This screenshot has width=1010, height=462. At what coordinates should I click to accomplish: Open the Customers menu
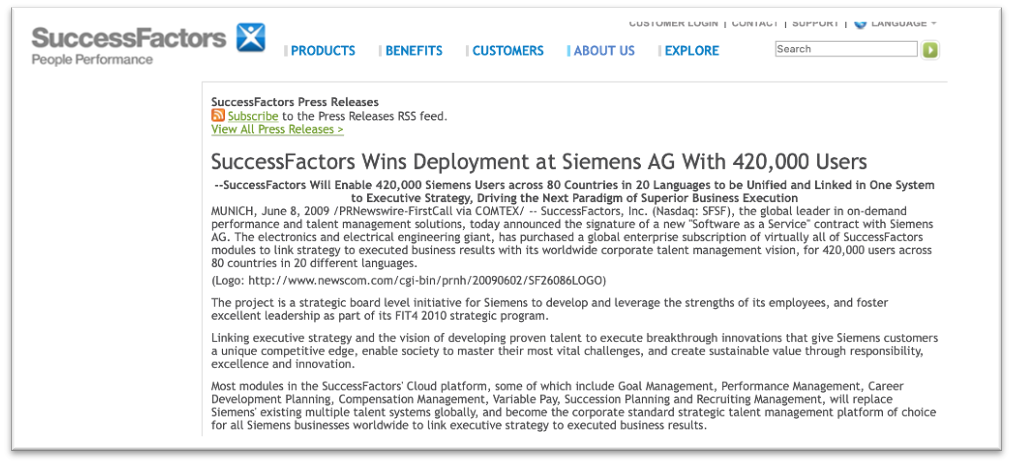coord(508,51)
